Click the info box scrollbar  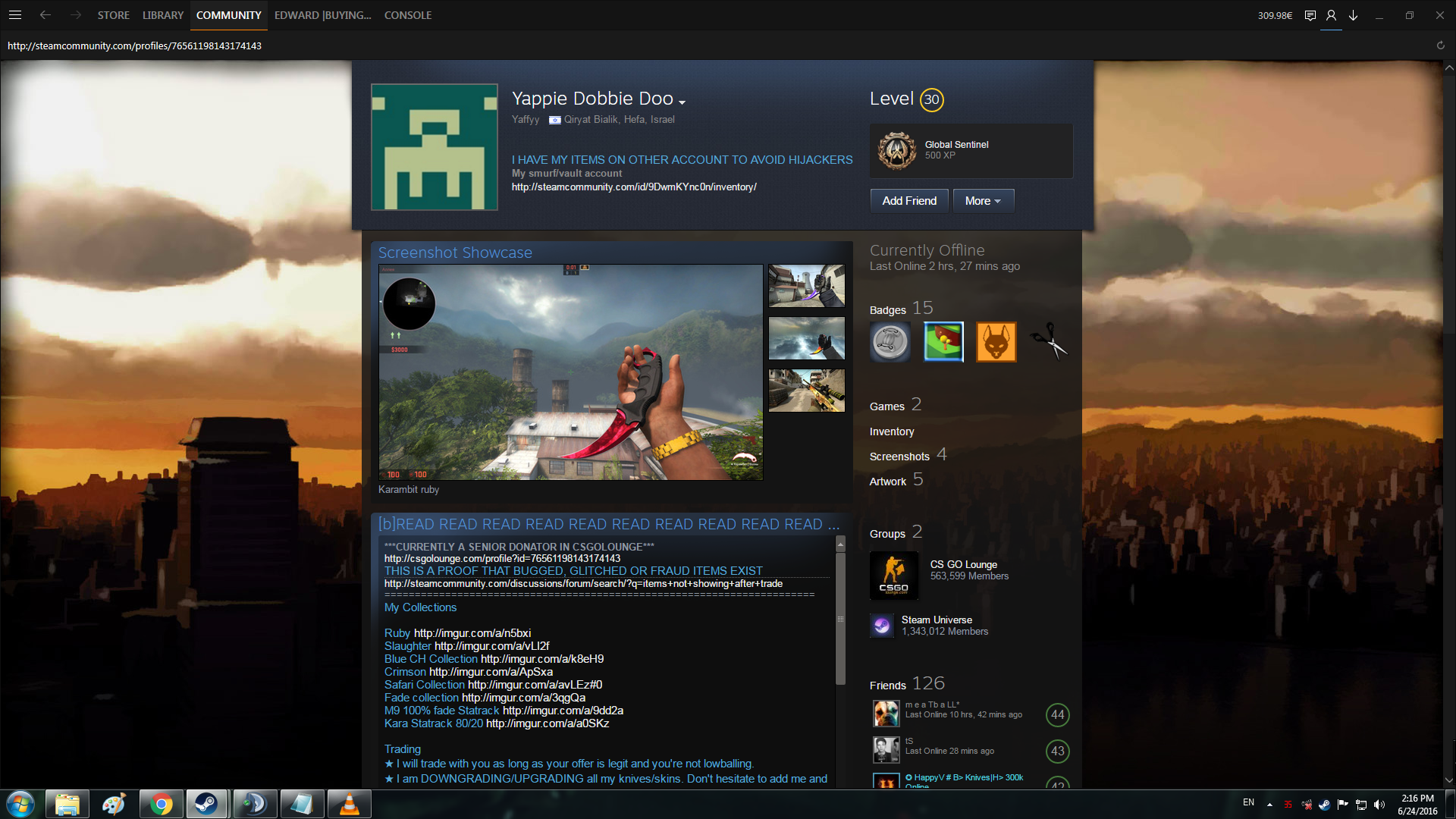click(x=840, y=618)
